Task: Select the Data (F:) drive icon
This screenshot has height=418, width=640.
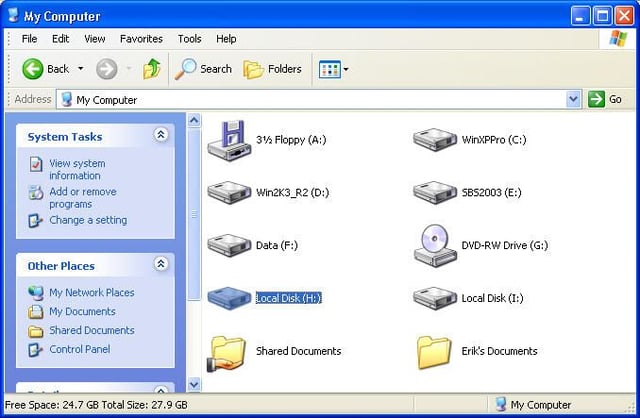Action: [229, 245]
